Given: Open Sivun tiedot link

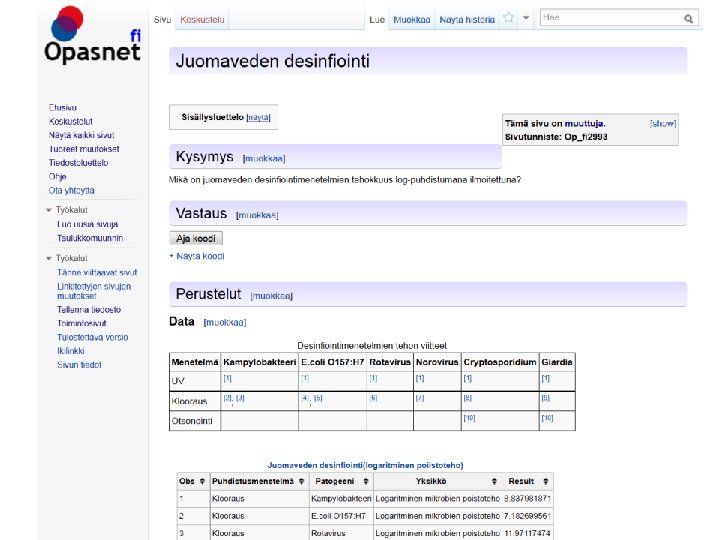Looking at the screenshot, I should [79, 365].
